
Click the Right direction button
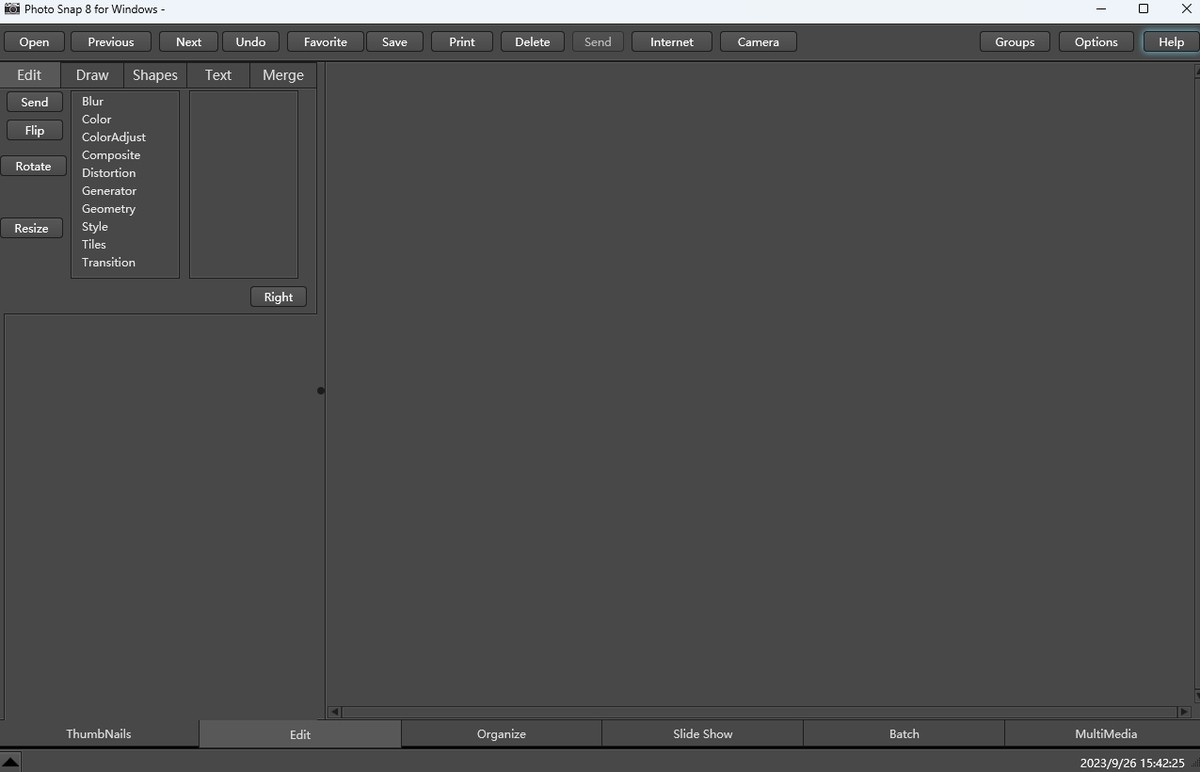click(278, 297)
